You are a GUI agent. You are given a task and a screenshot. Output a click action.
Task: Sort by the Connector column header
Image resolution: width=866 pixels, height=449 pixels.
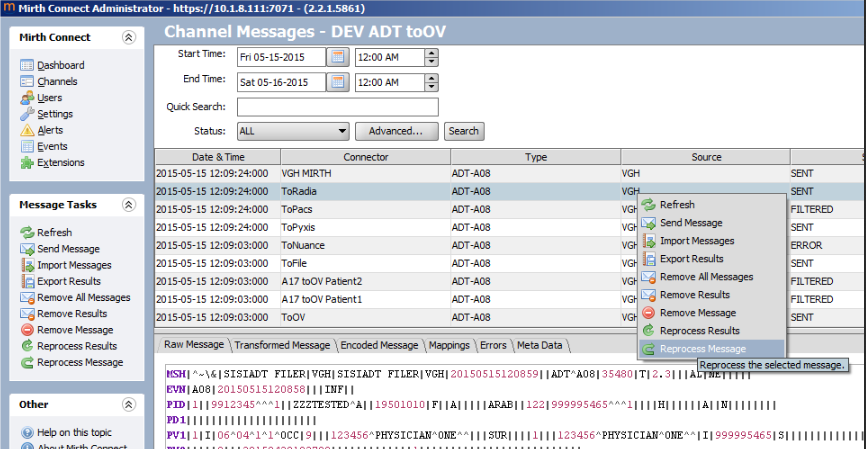(366, 157)
